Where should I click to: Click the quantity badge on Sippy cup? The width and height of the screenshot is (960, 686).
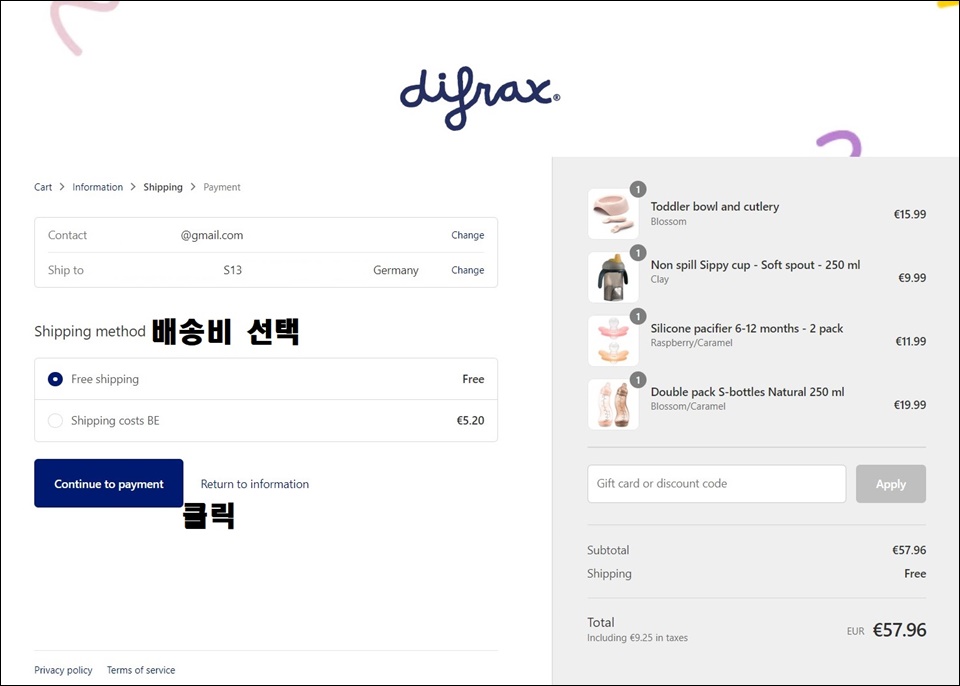(638, 252)
